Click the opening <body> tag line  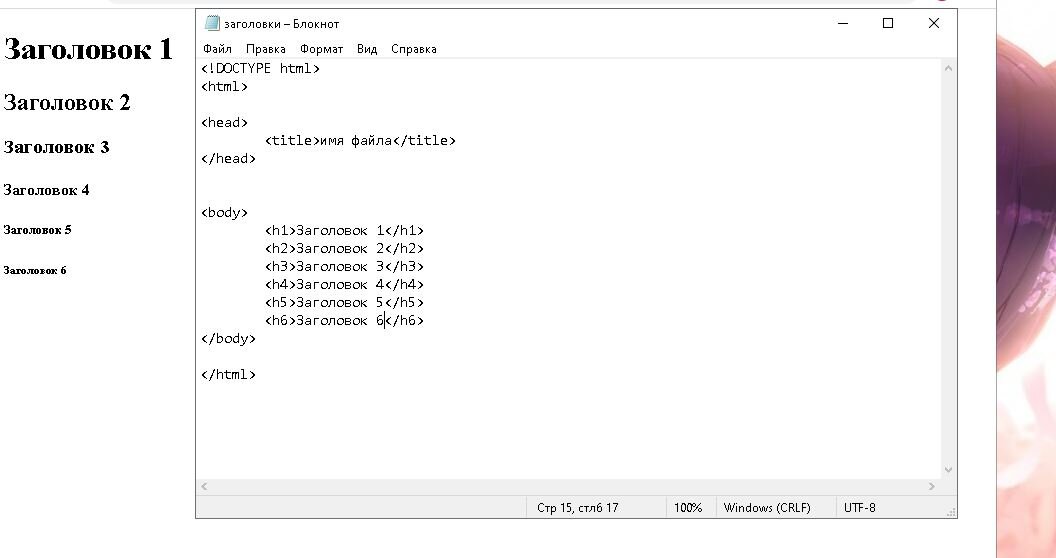tap(224, 213)
